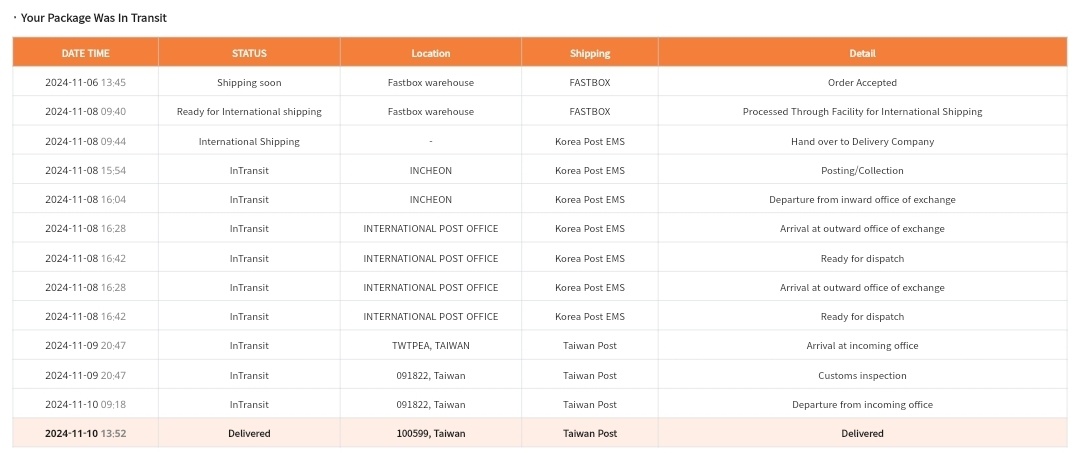Select the TWTPEA, TAIWAN location cell

[x=430, y=346]
